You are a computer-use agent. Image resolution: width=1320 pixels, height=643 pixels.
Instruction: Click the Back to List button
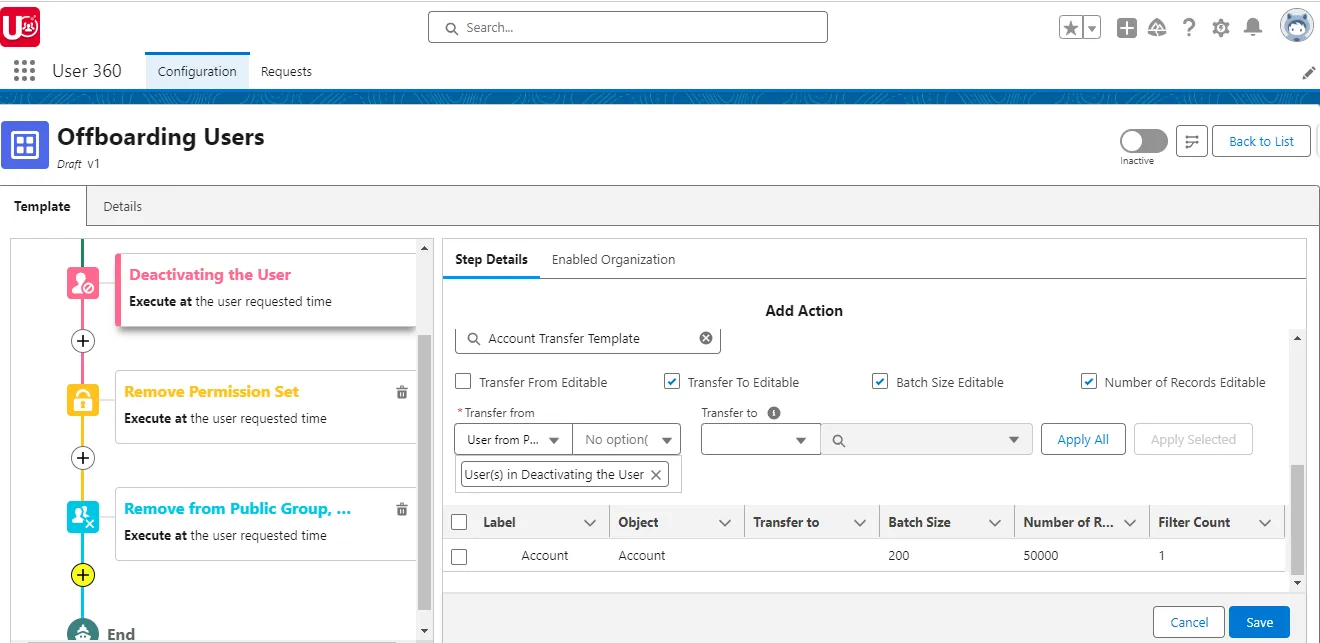pyautogui.click(x=1261, y=141)
